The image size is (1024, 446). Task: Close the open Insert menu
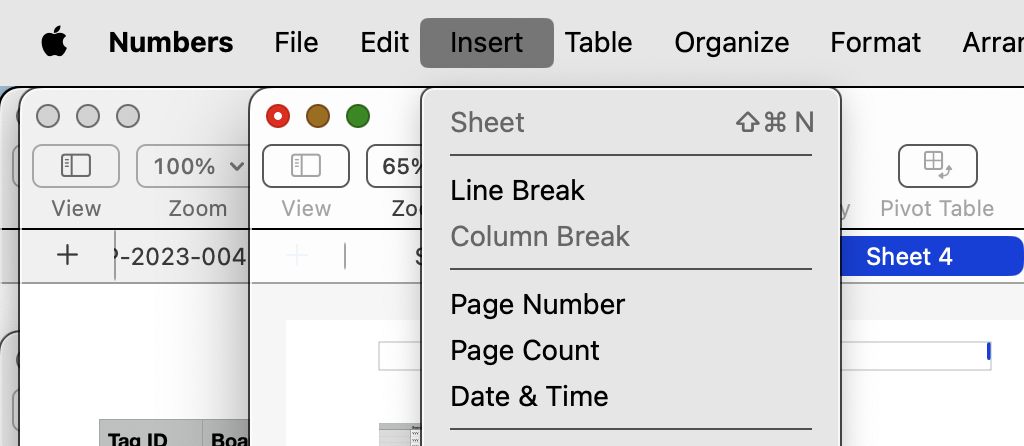point(487,43)
